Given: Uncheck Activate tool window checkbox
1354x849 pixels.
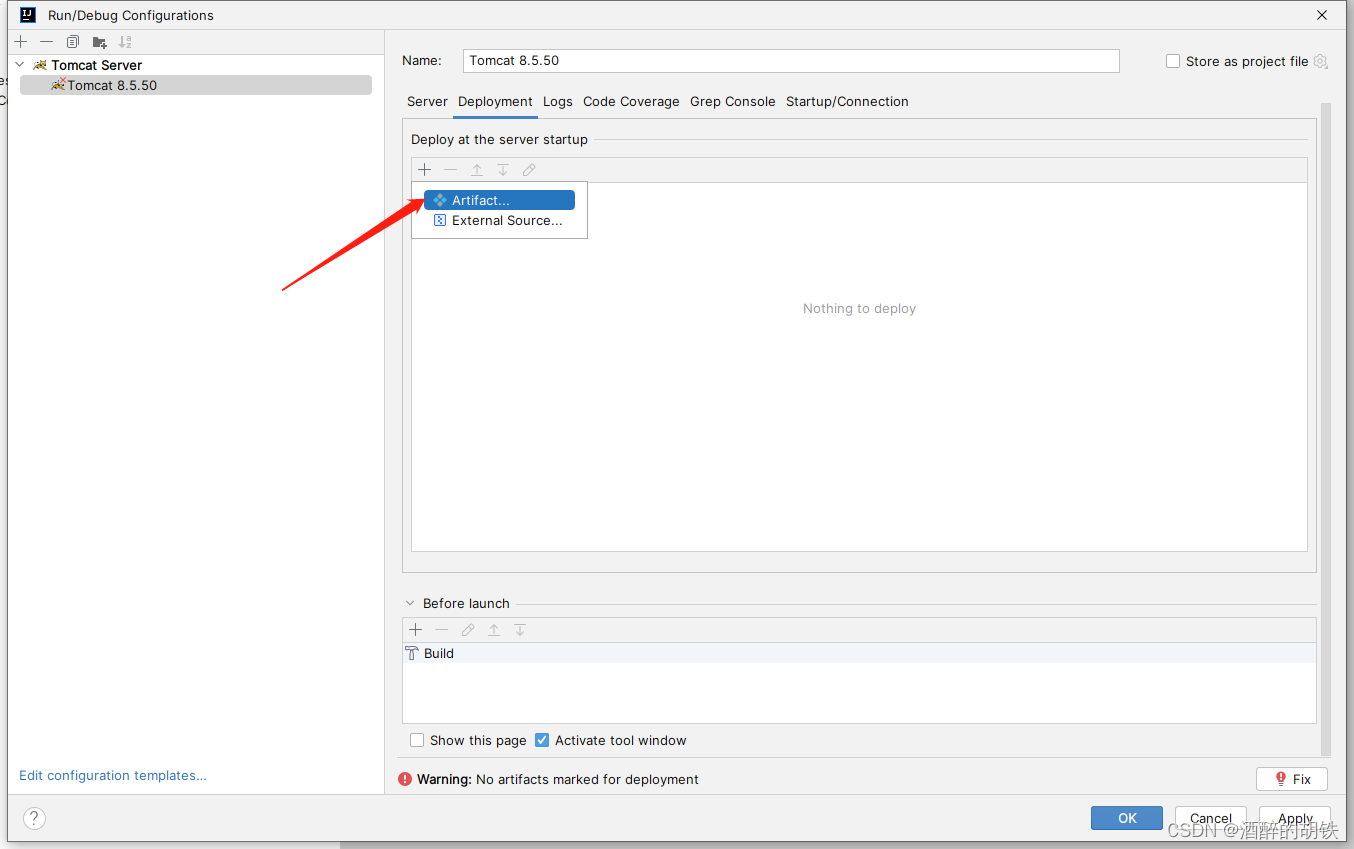Looking at the screenshot, I should pos(542,740).
